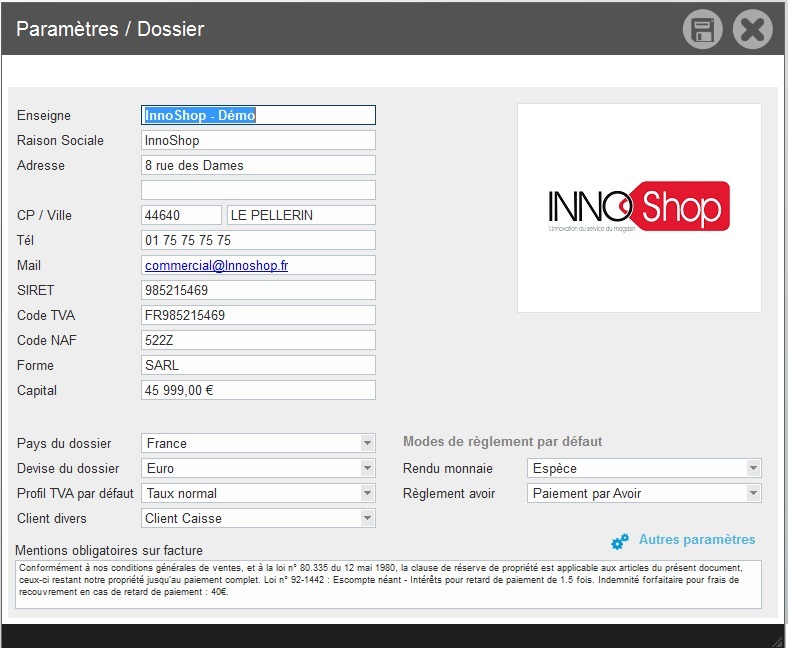Save the dossier with the floppy disk icon
788x648 pixels.
702,29
